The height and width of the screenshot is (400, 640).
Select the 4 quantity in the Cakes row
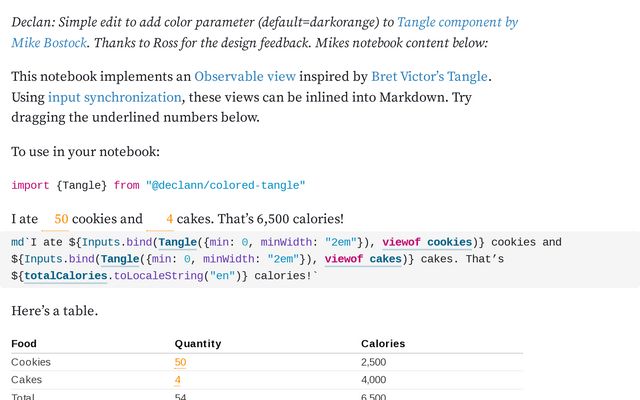(x=178, y=380)
